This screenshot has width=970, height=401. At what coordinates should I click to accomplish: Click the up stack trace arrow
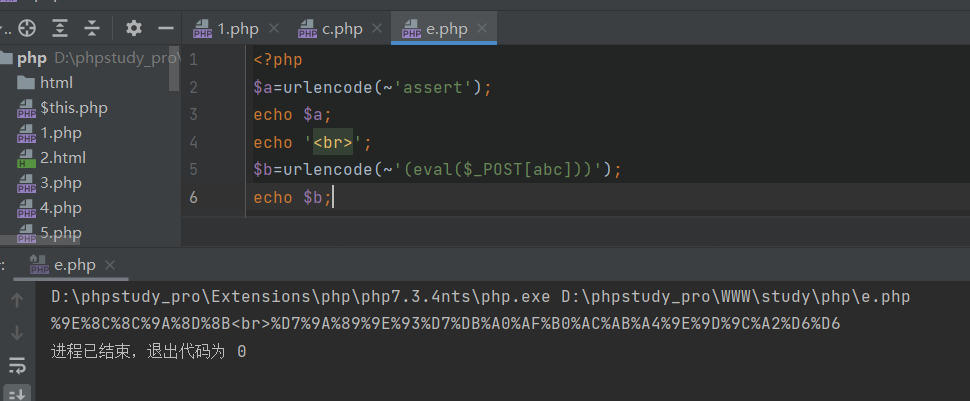(17, 300)
